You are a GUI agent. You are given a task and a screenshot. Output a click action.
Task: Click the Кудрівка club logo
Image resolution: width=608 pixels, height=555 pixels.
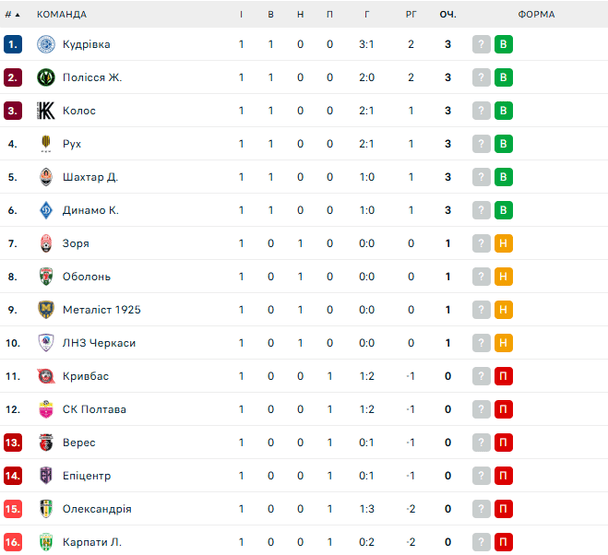46,44
